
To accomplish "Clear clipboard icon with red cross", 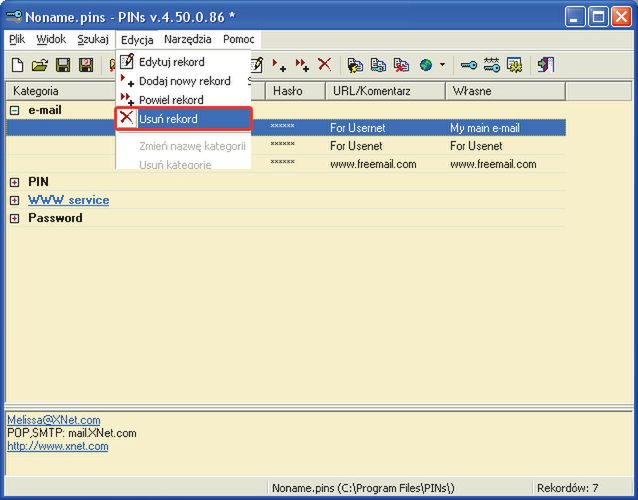I will pos(401,65).
